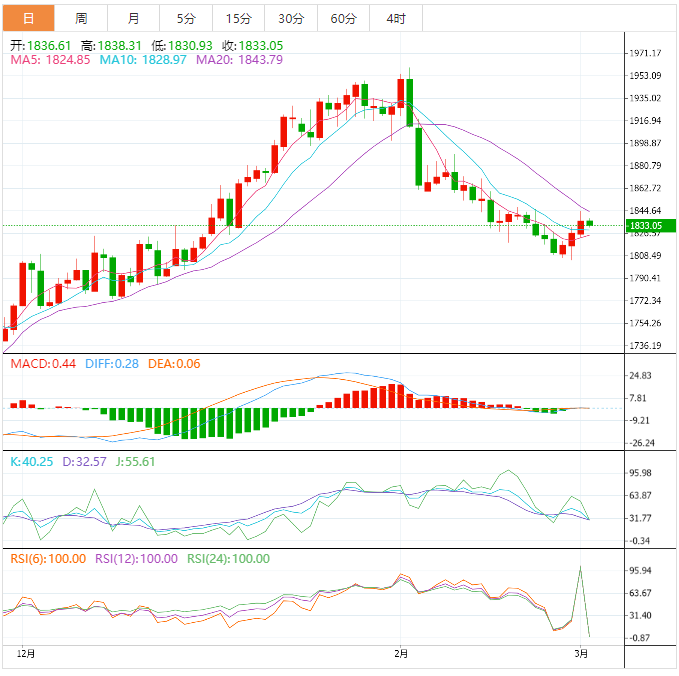679x676 pixels.
Task: Click the KDJ axis value 95.98
Action: point(640,473)
